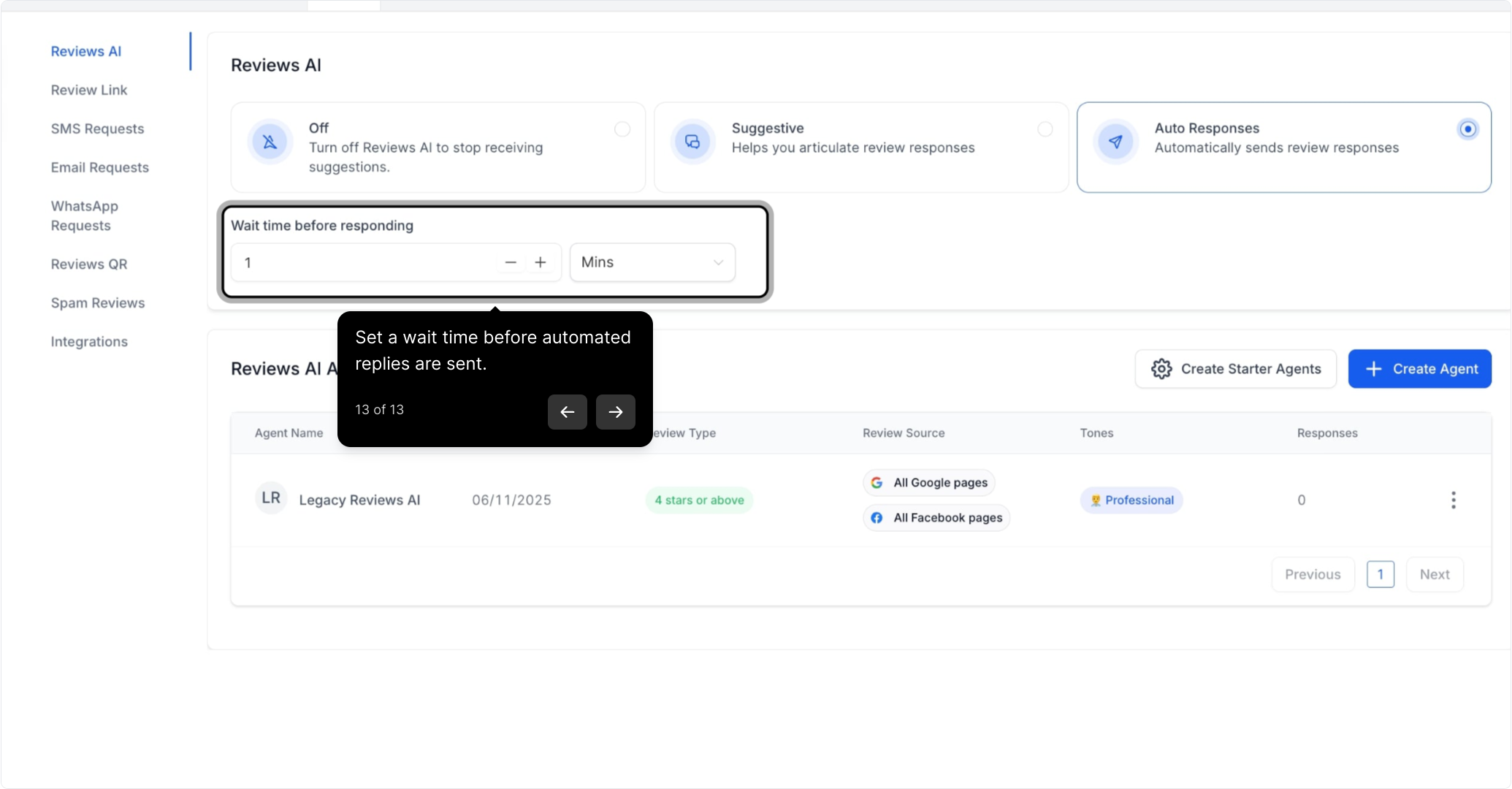Click the Suggestive mode chat icon
Image resolution: width=1512 pixels, height=789 pixels.
pos(692,142)
